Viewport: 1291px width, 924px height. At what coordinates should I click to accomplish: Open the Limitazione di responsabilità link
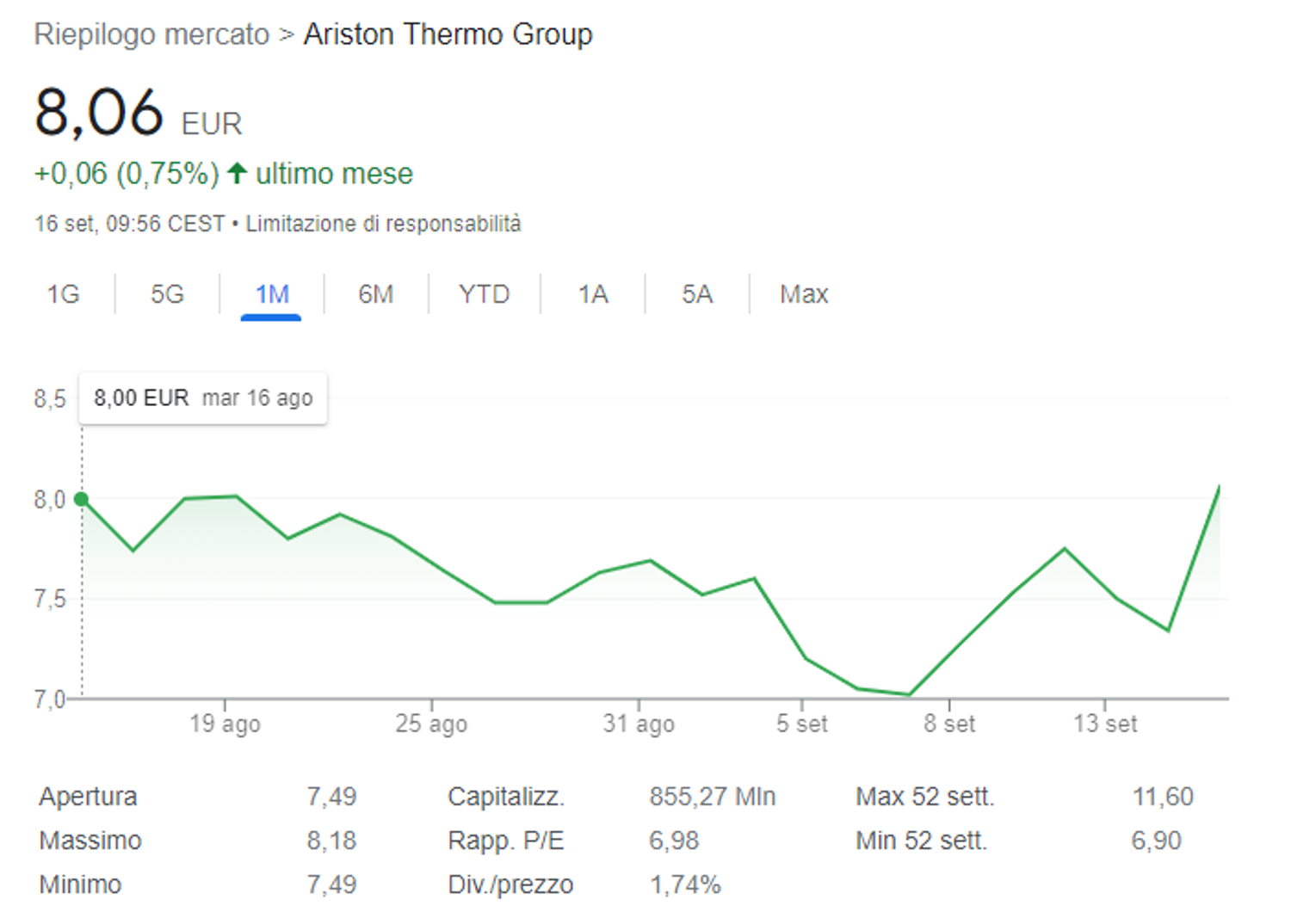pos(383,224)
